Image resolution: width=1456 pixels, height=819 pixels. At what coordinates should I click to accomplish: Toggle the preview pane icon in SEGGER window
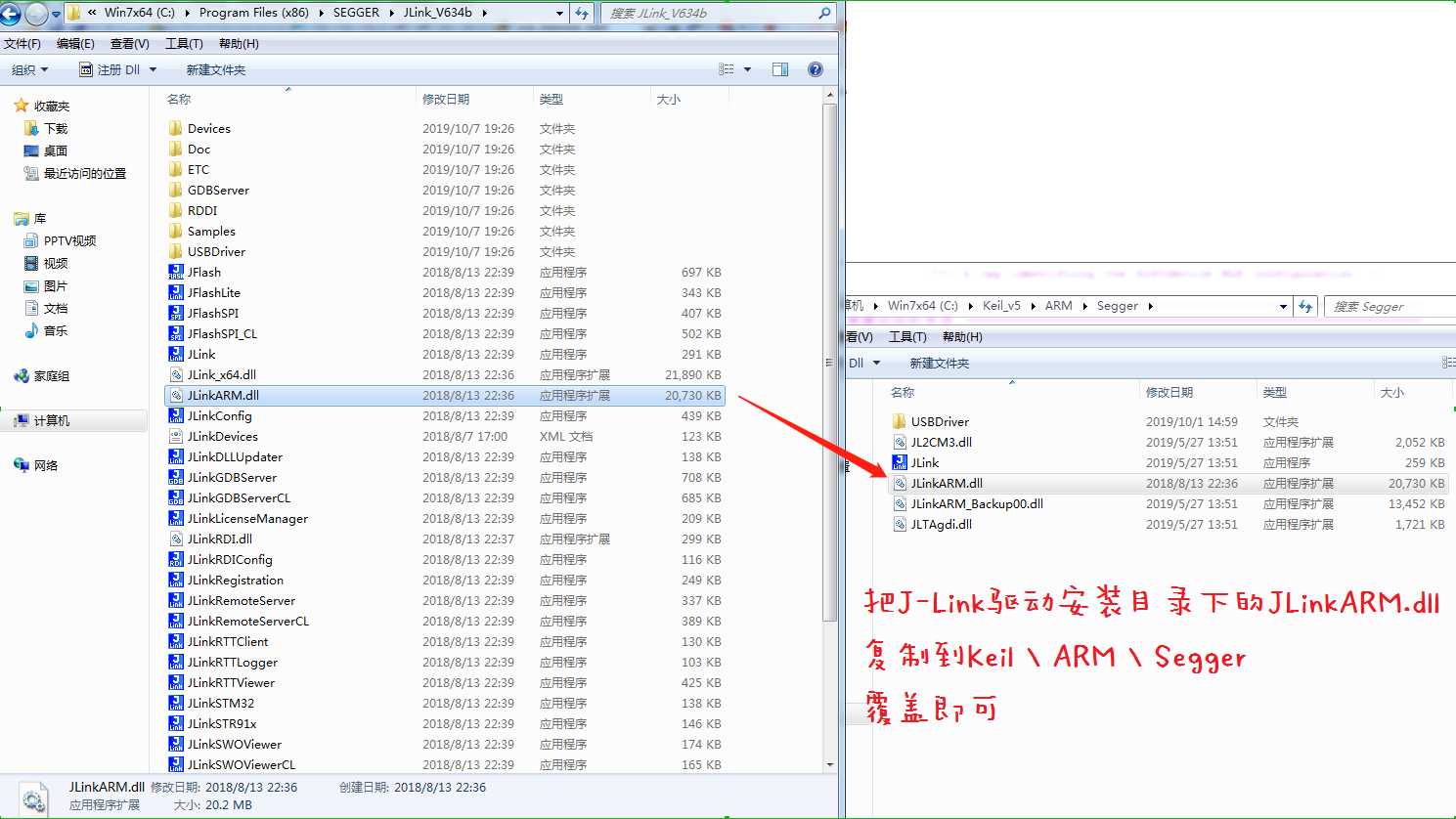click(780, 69)
